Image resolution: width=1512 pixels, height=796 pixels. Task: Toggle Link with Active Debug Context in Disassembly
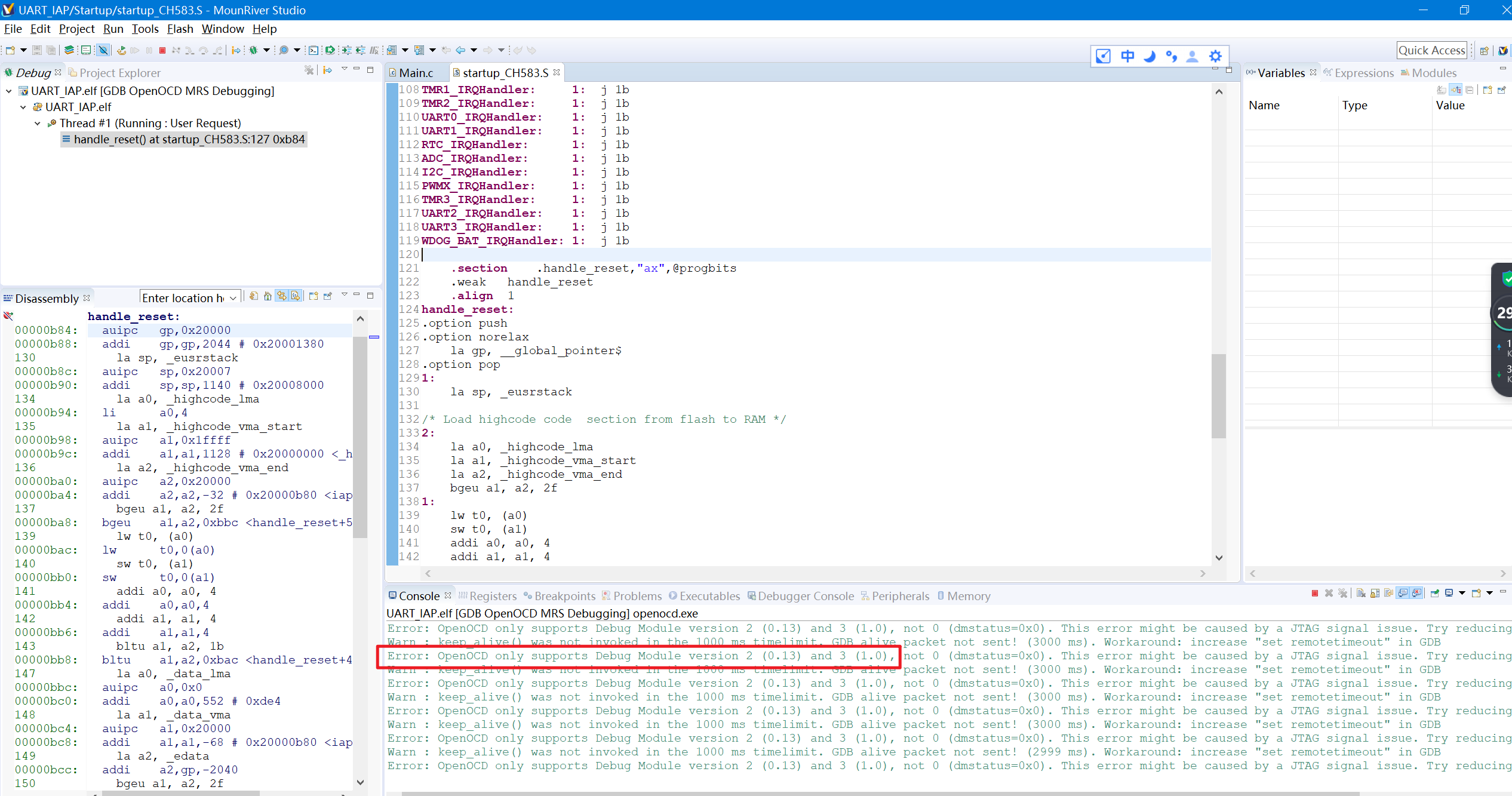click(x=281, y=296)
